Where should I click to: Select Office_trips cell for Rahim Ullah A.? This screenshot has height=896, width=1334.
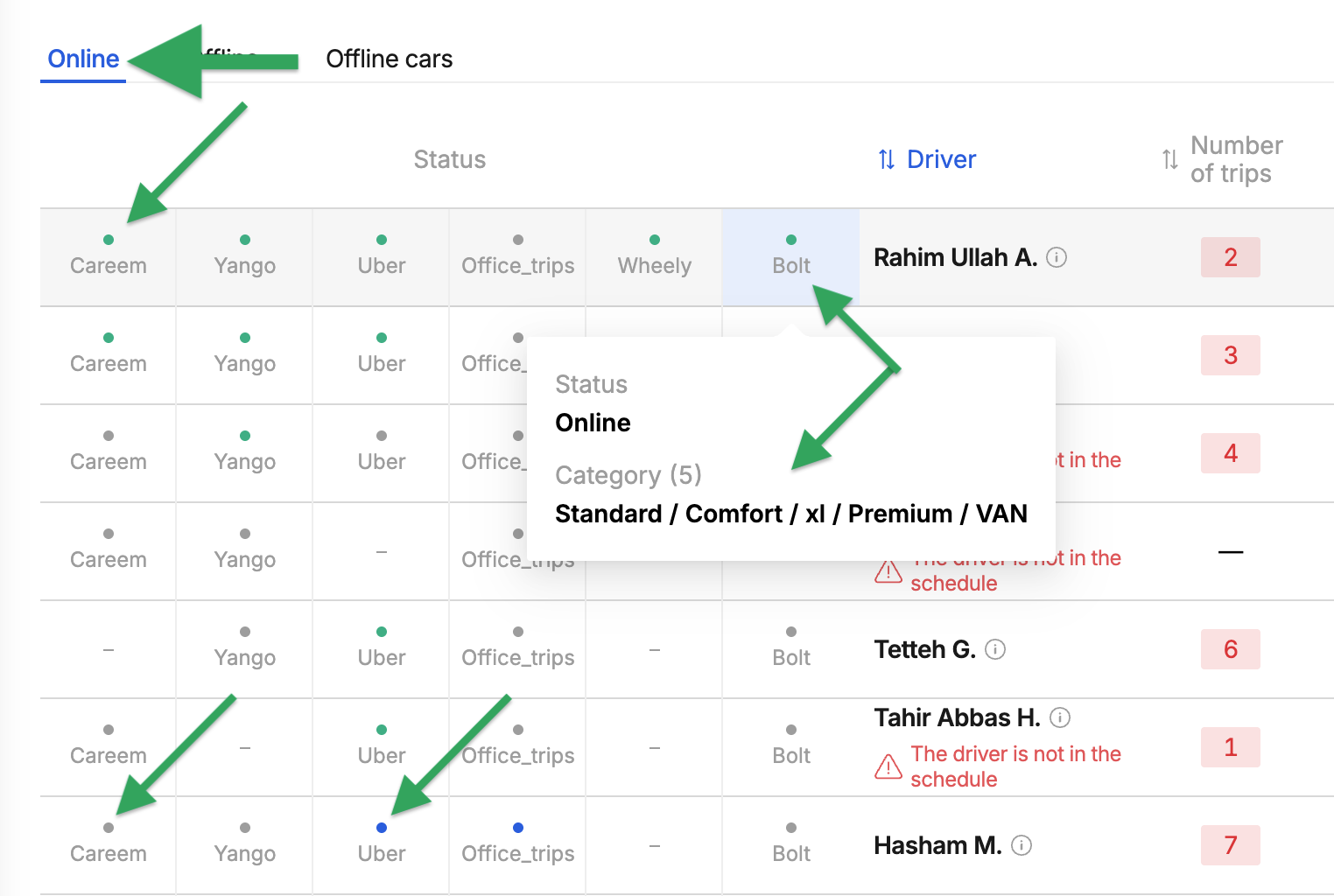click(518, 257)
